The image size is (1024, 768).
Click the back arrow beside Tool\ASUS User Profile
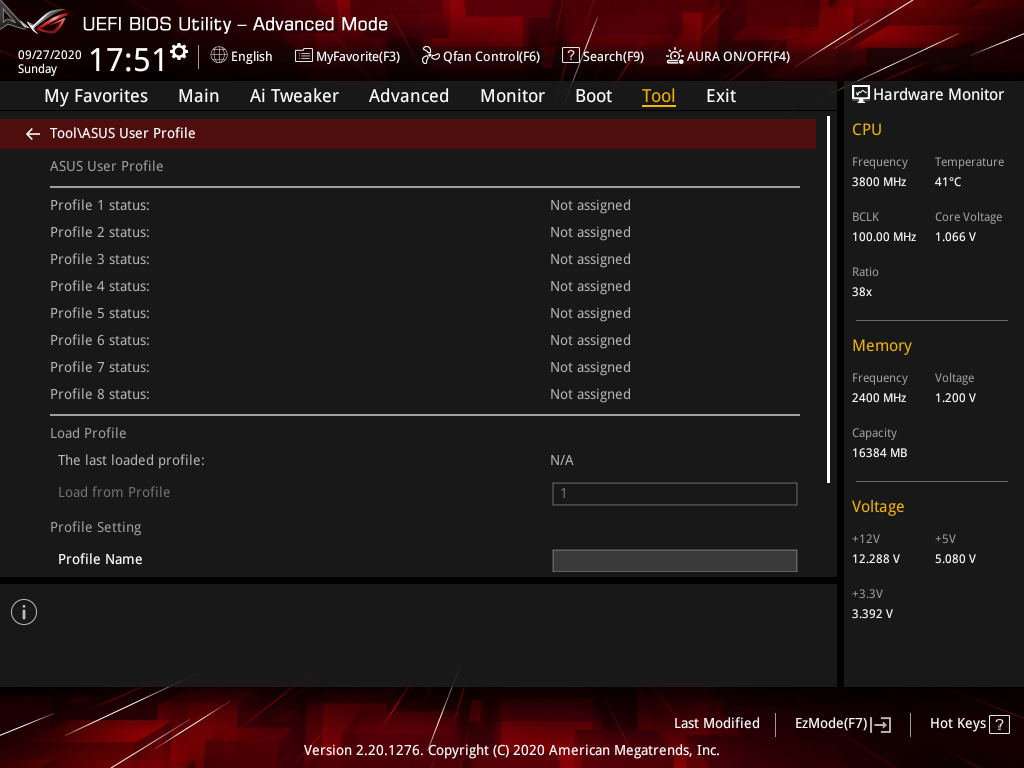(x=33, y=134)
